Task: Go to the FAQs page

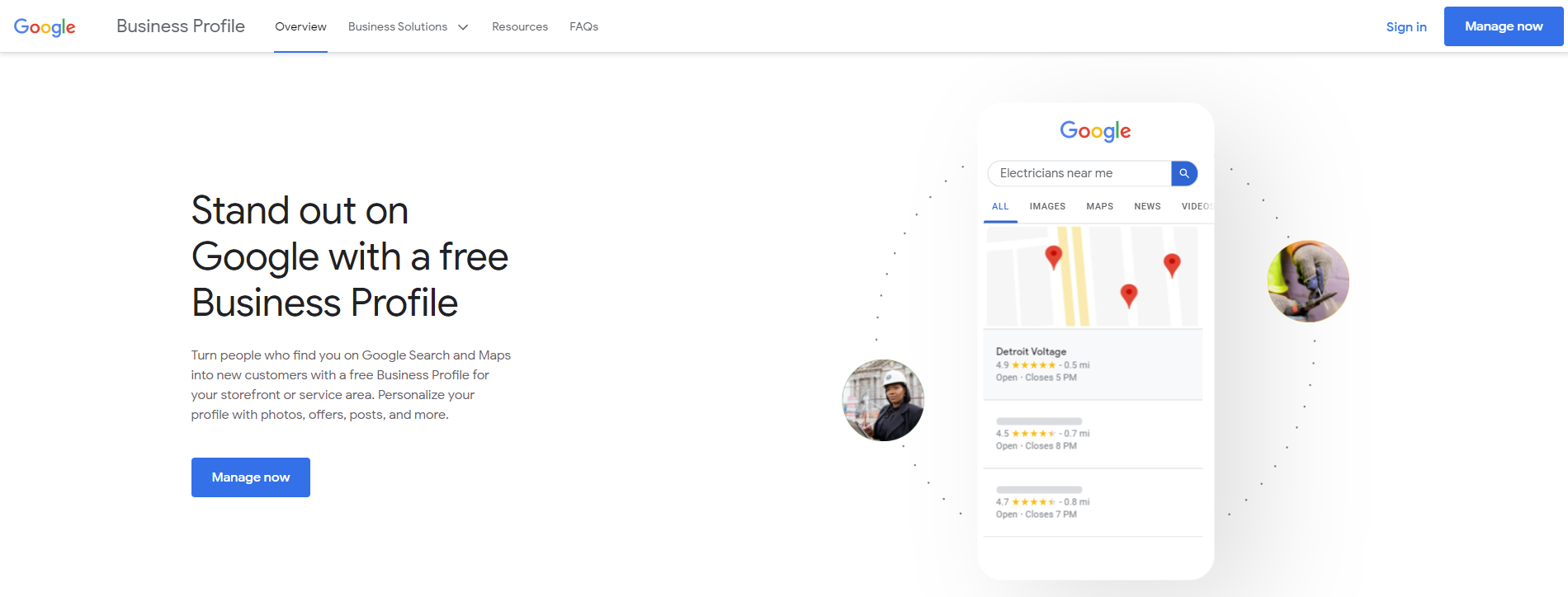Action: (583, 26)
